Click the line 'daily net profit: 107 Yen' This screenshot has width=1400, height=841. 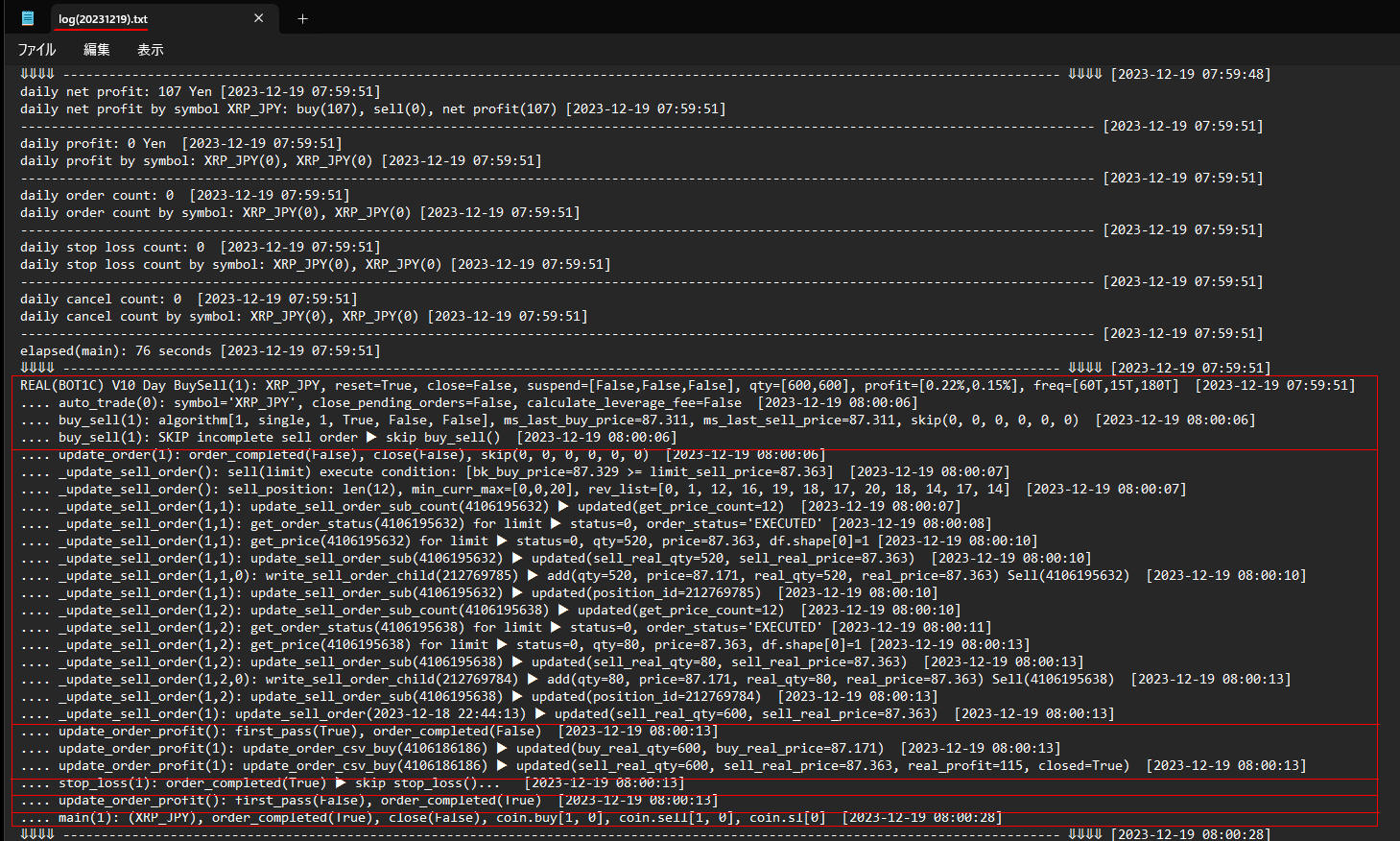[201, 91]
